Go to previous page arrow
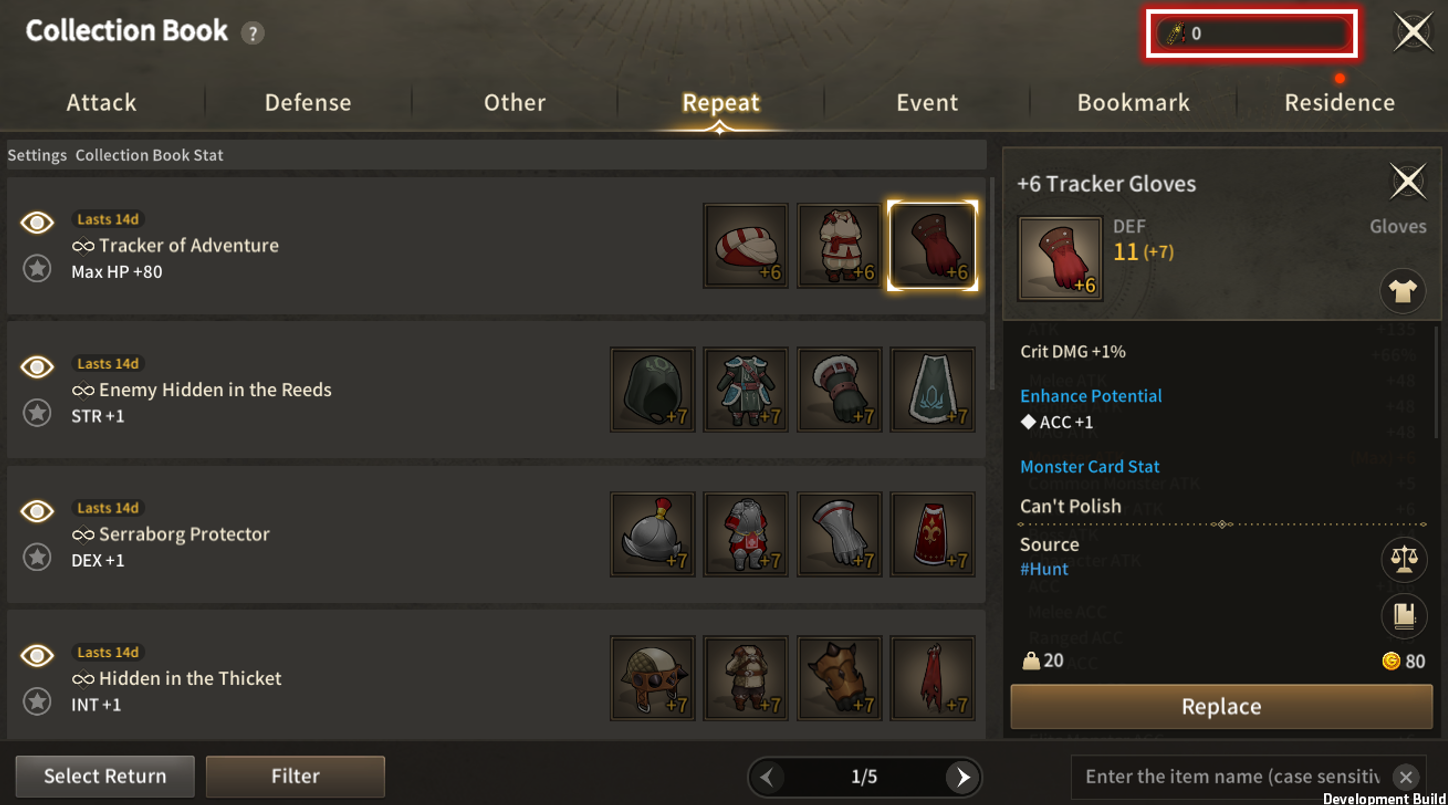1448x805 pixels. [767, 777]
